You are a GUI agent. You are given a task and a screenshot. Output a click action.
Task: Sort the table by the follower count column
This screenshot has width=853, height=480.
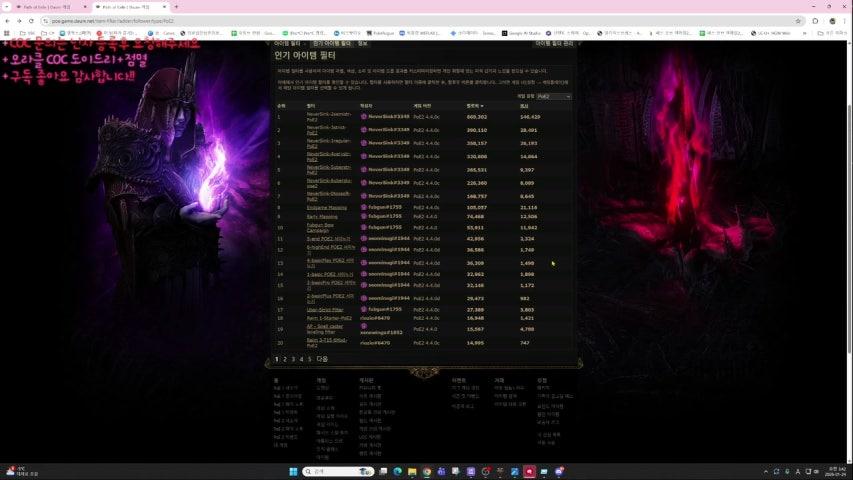click(x=474, y=105)
